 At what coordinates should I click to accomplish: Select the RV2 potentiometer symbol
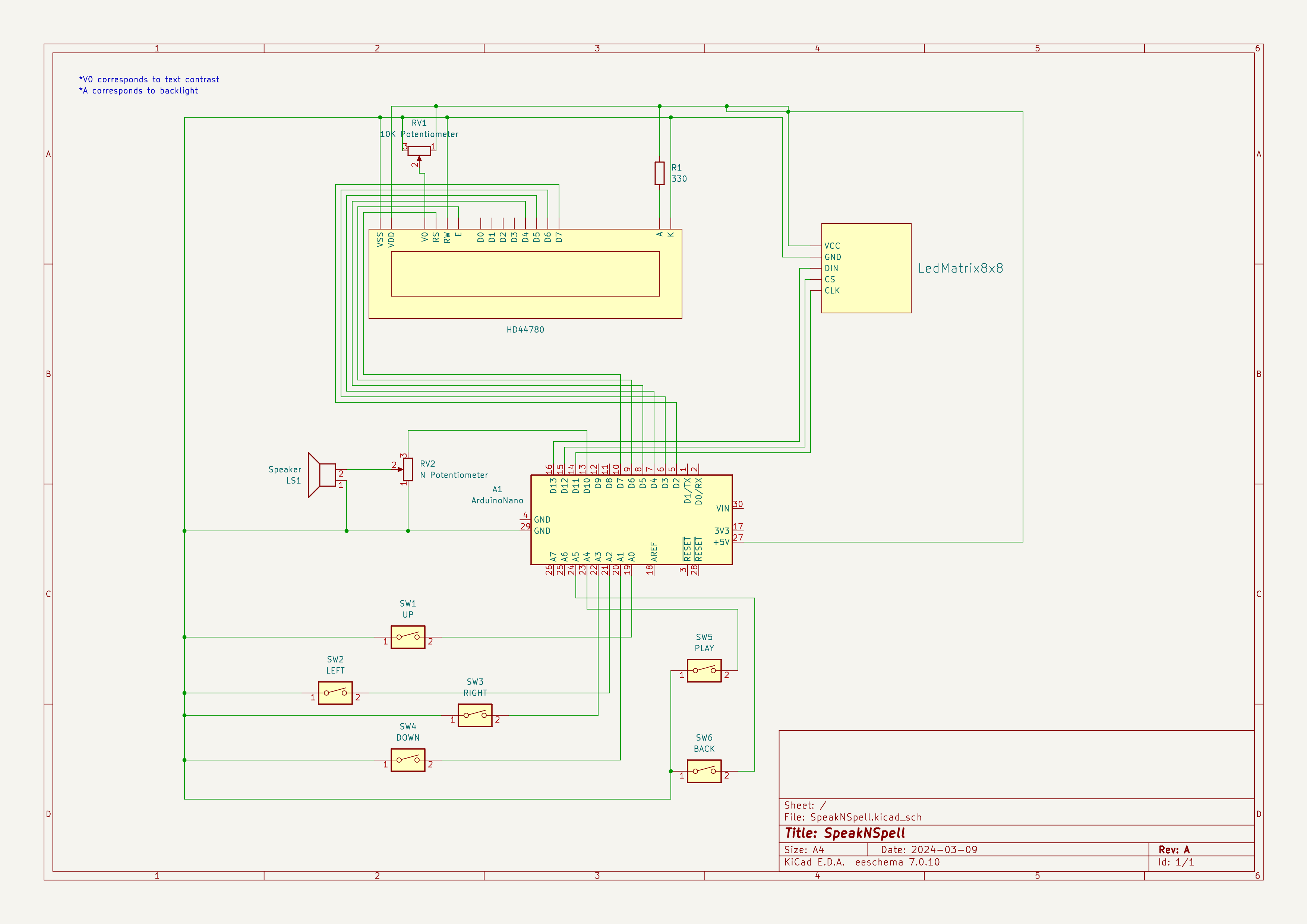point(408,469)
